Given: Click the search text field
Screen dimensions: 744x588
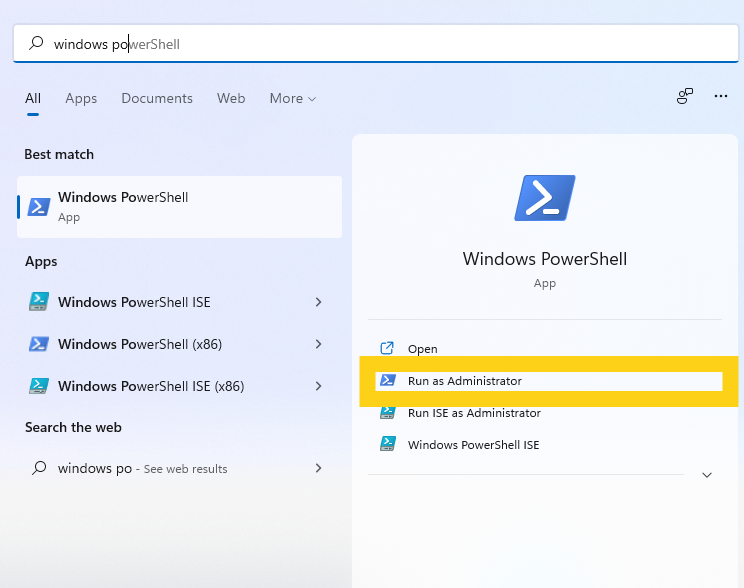Looking at the screenshot, I should click(376, 44).
